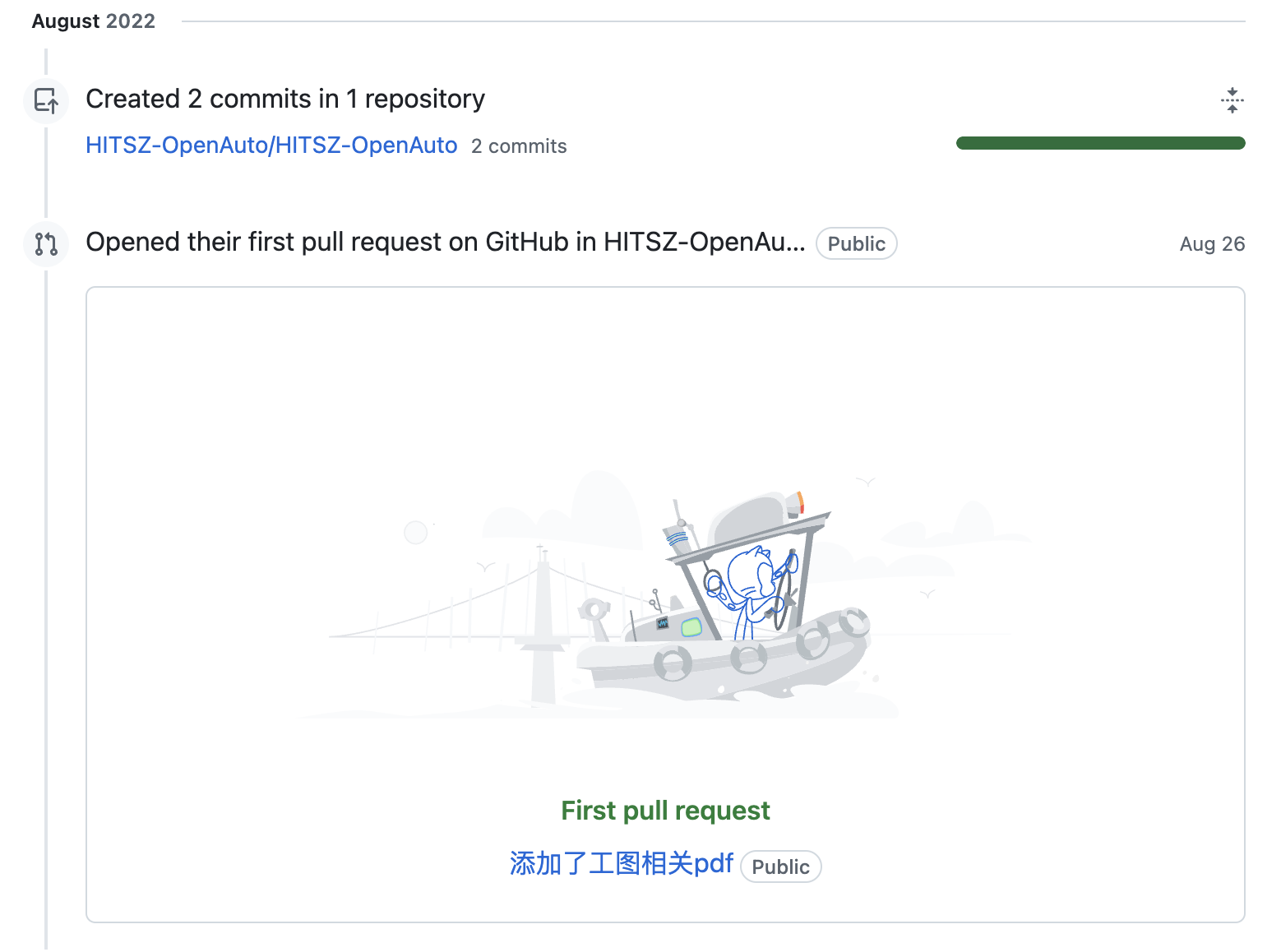Open the "2 commits" link
This screenshot has height=952, width=1281.
pyautogui.click(x=519, y=146)
